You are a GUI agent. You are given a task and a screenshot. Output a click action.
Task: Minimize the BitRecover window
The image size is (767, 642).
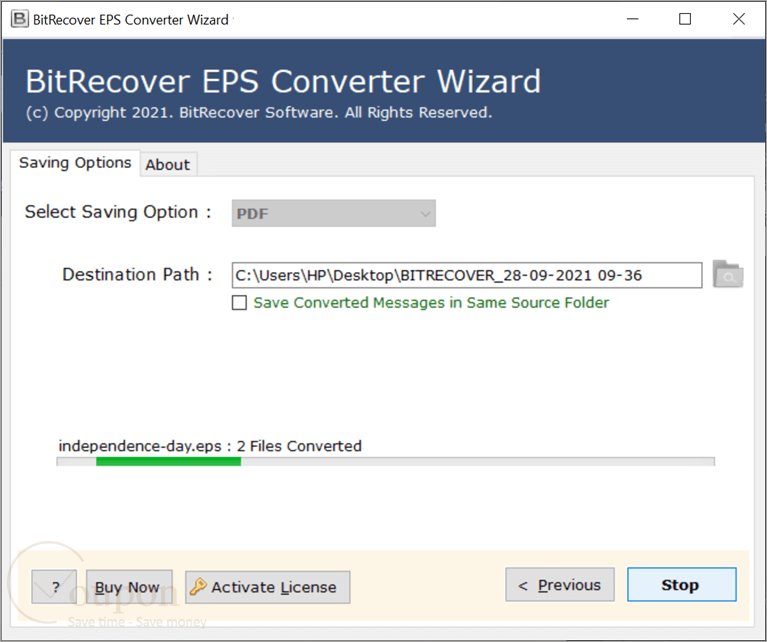pos(632,19)
